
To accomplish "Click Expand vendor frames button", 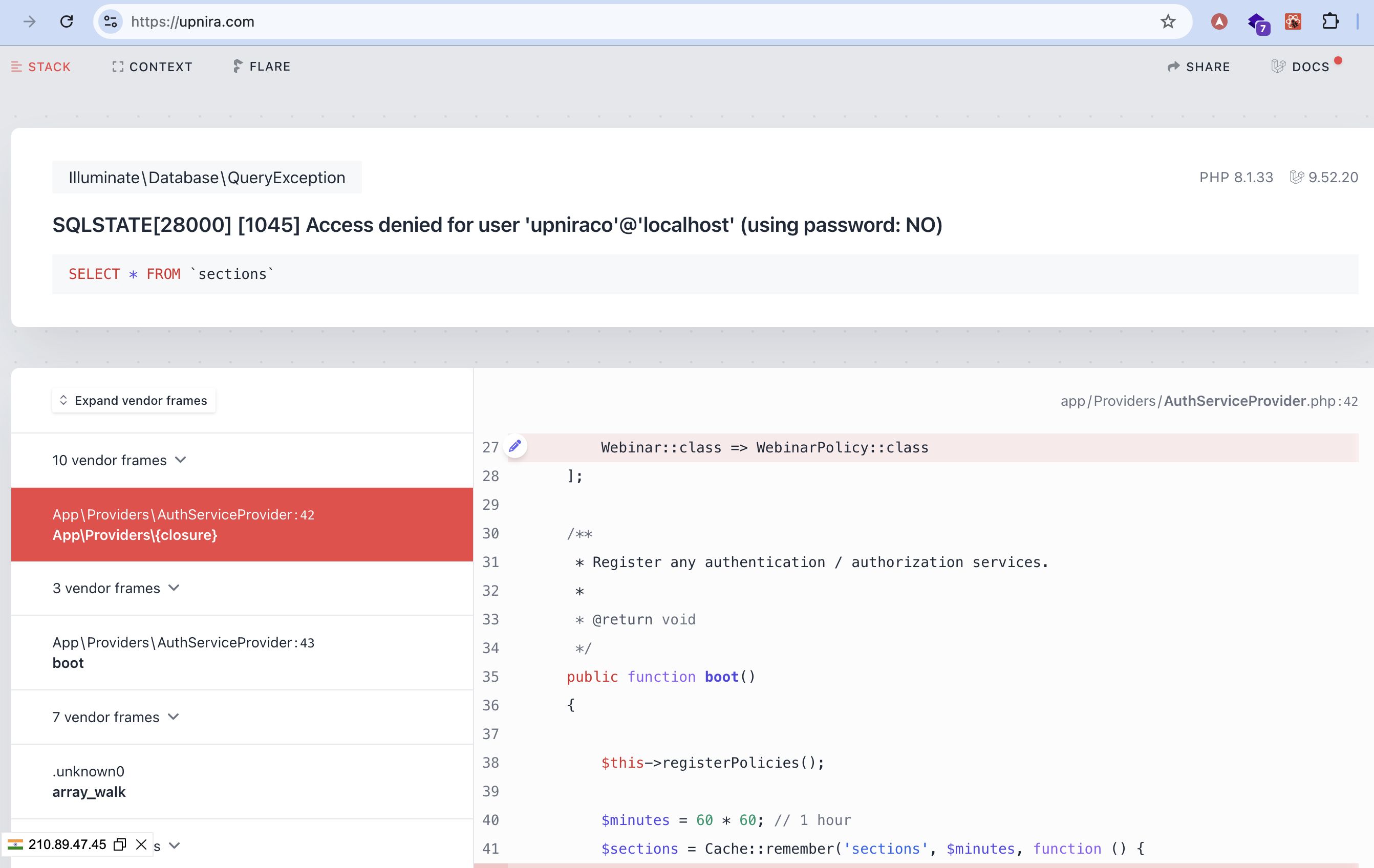I will [x=134, y=400].
